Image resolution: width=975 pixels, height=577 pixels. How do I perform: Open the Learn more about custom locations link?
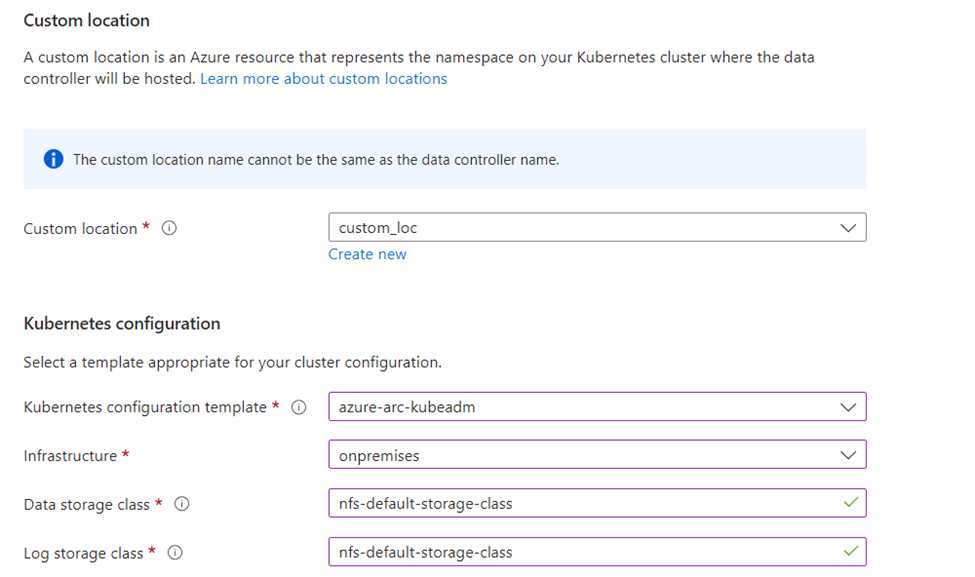(323, 79)
